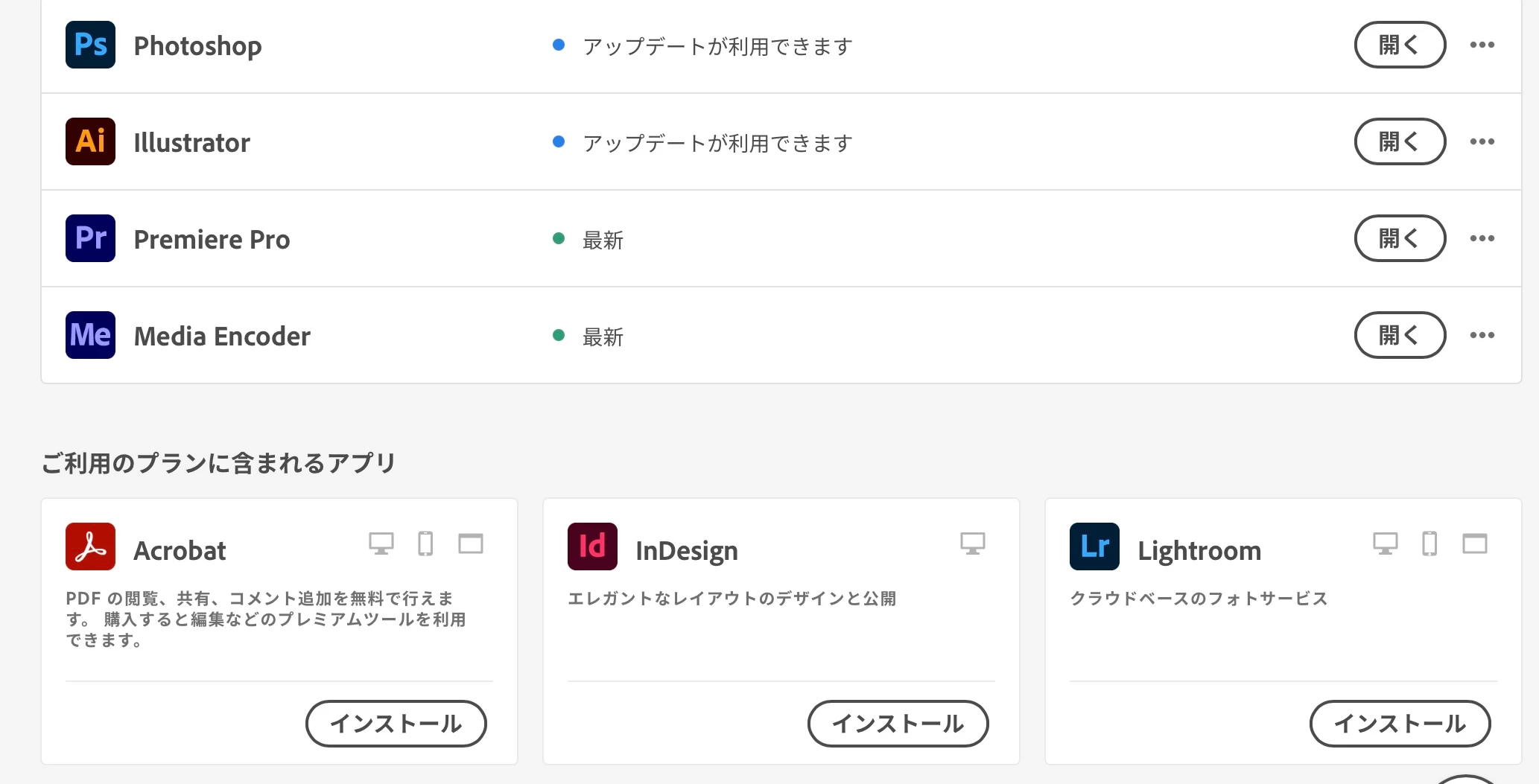Click the mobile platform icon on Acrobat card

pos(425,544)
